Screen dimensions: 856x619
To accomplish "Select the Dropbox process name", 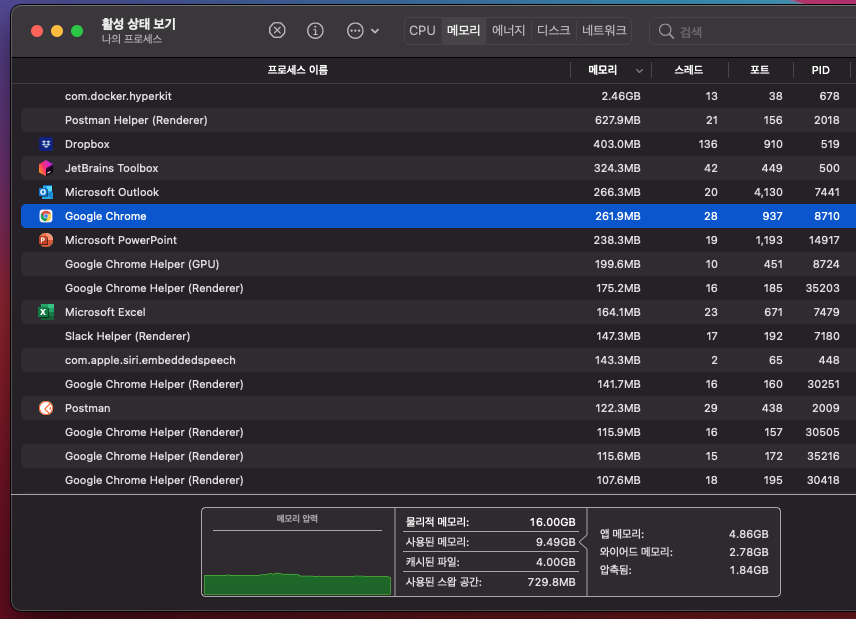I will (x=87, y=144).
